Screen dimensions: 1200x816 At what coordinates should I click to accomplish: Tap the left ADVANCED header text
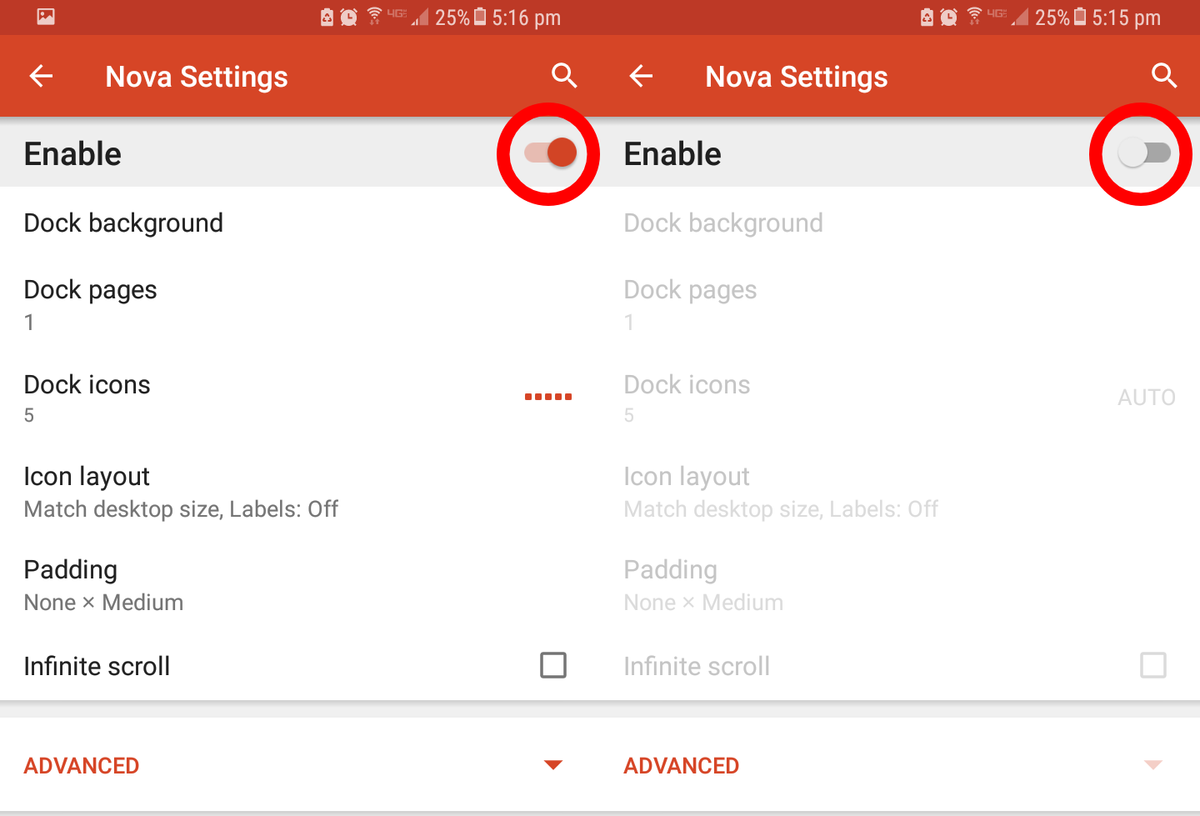click(x=81, y=766)
